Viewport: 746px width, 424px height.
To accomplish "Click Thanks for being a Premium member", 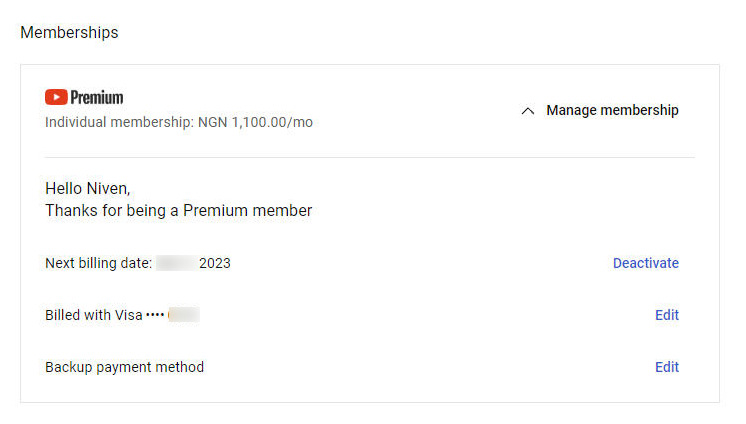I will [x=179, y=210].
